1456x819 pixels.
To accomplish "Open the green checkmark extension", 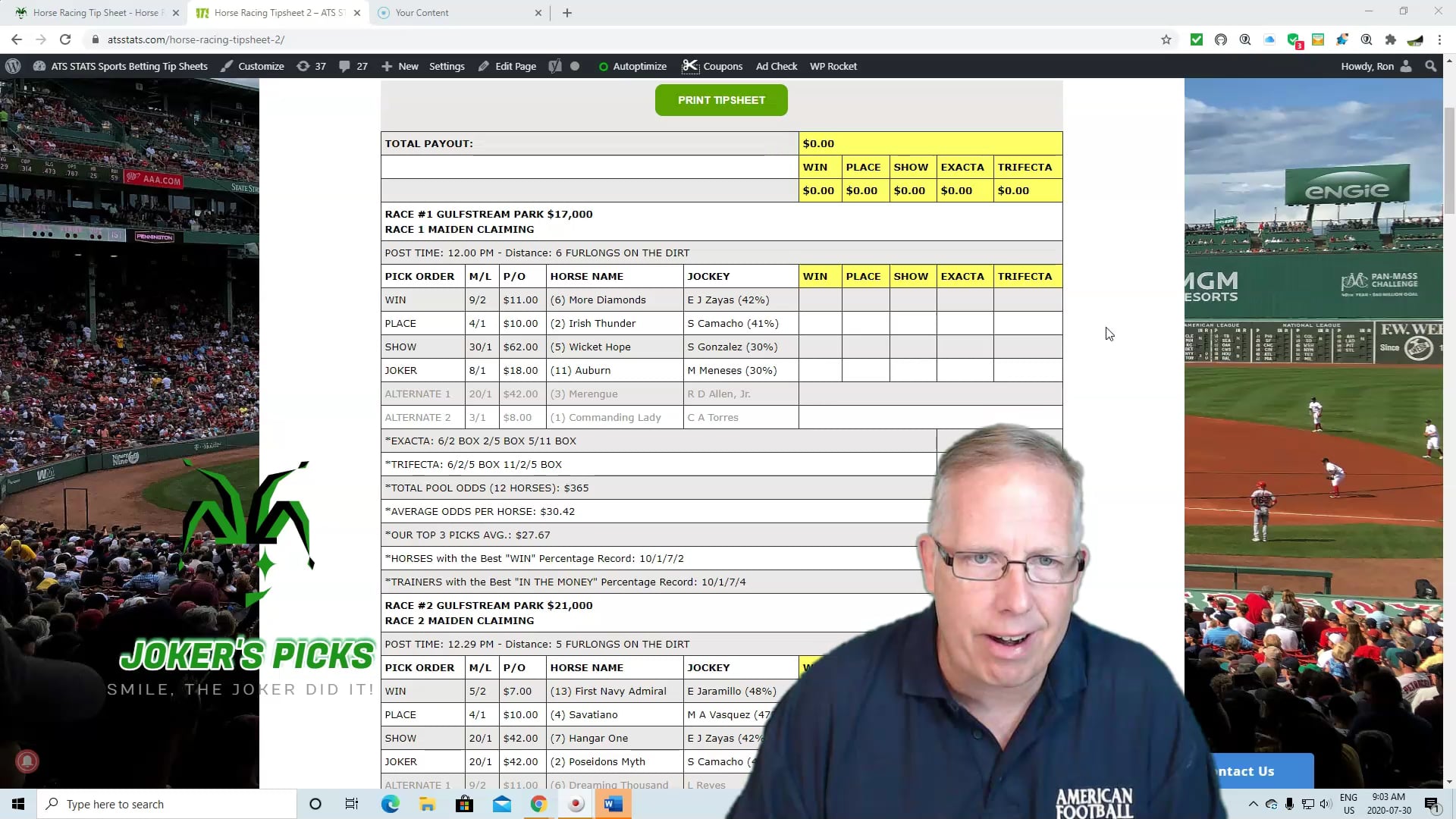I will tap(1197, 39).
